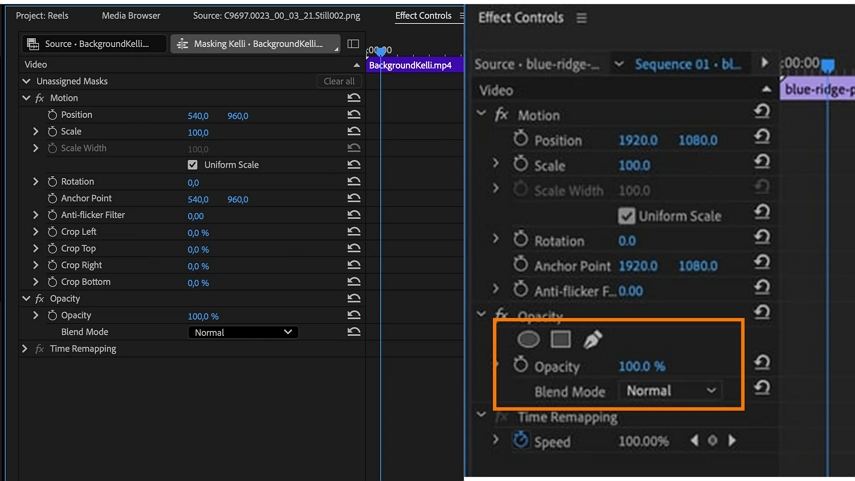Toggle Position stopwatch in right panel
The height and width of the screenshot is (481, 855).
coord(521,139)
